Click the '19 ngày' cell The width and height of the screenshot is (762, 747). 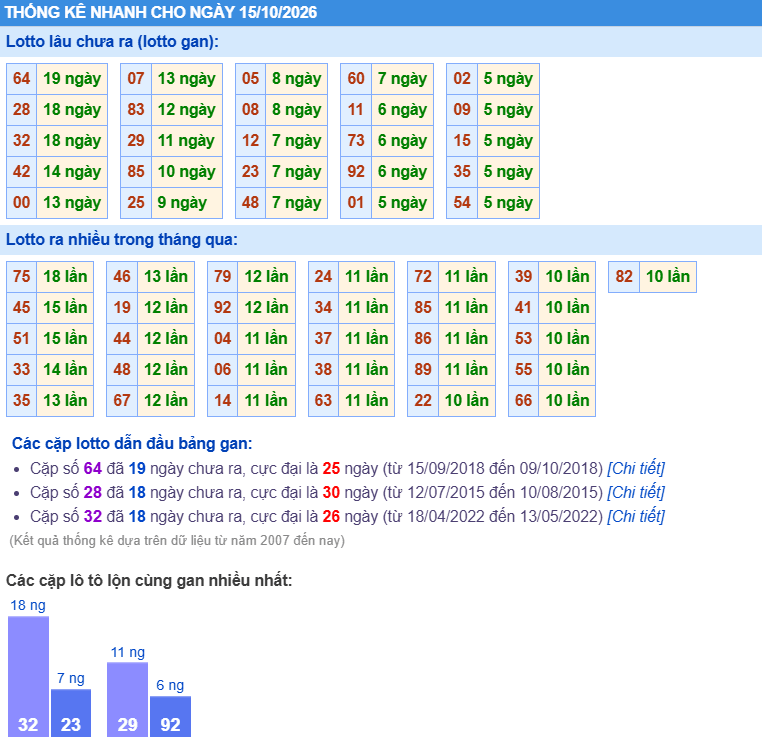click(x=72, y=79)
